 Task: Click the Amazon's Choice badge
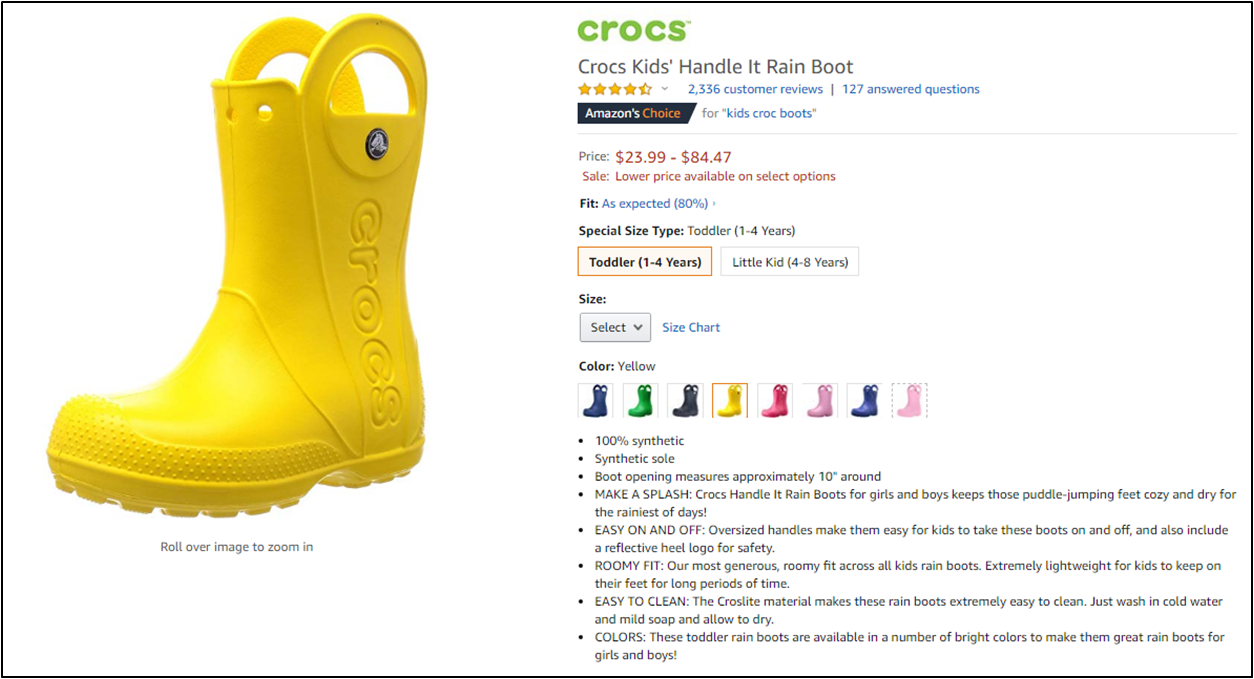tap(635, 113)
